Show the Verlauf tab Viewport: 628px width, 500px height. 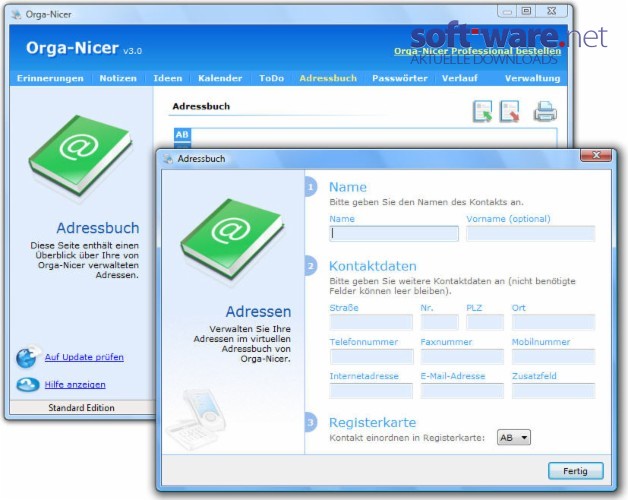point(459,78)
